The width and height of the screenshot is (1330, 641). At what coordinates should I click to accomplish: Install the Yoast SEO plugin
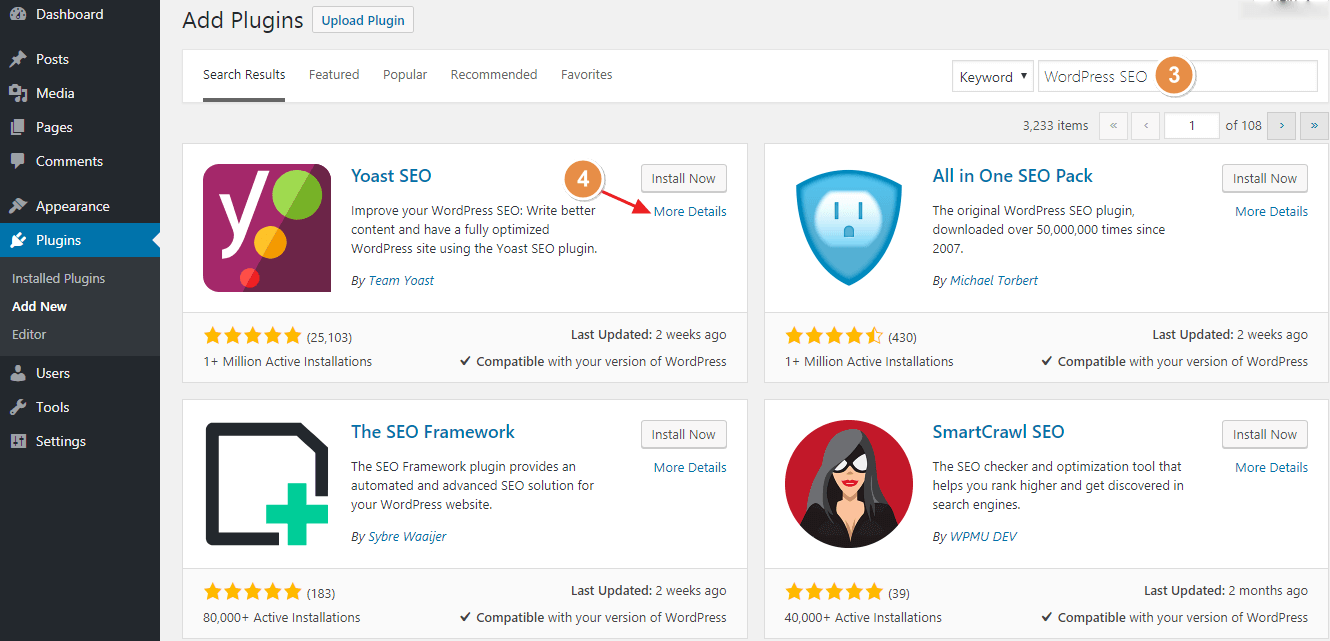pos(683,179)
